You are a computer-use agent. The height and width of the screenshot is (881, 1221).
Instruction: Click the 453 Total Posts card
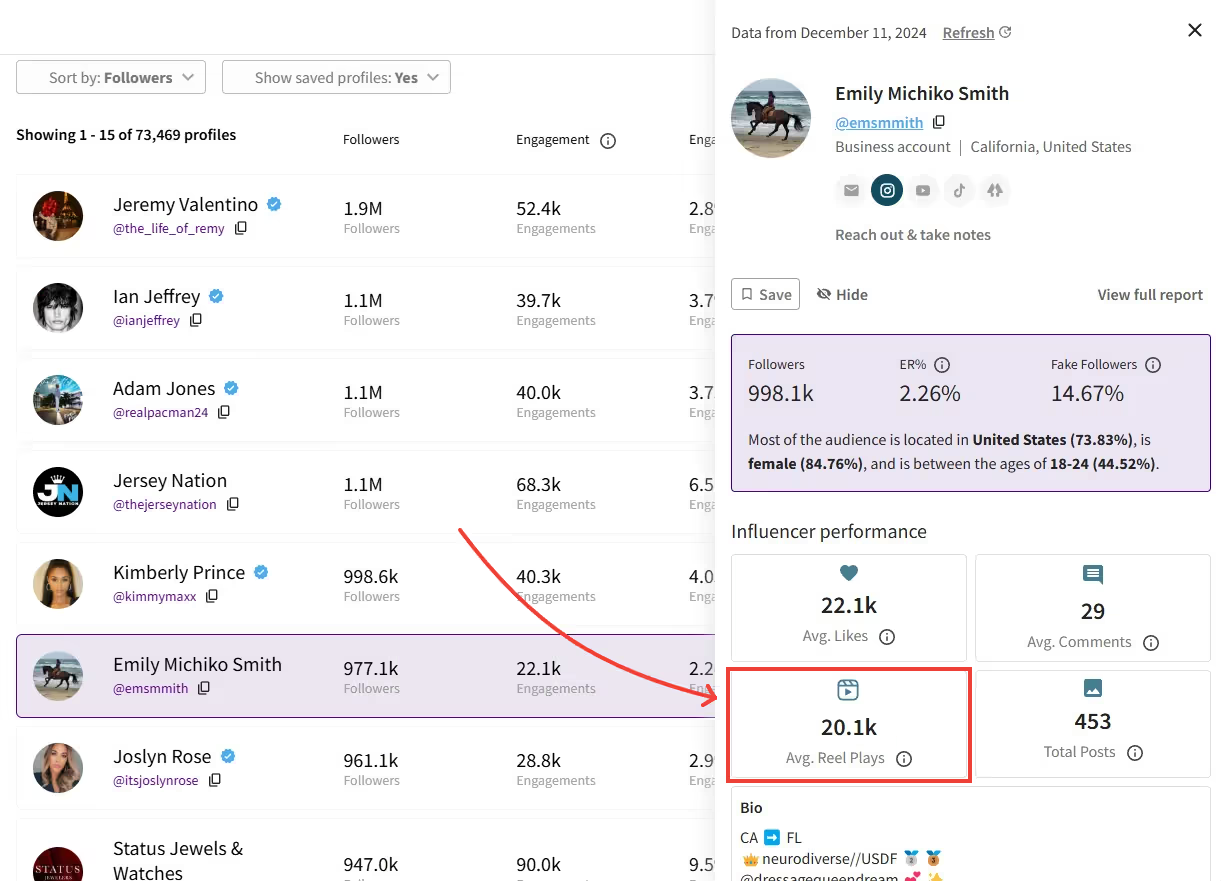coord(1093,723)
